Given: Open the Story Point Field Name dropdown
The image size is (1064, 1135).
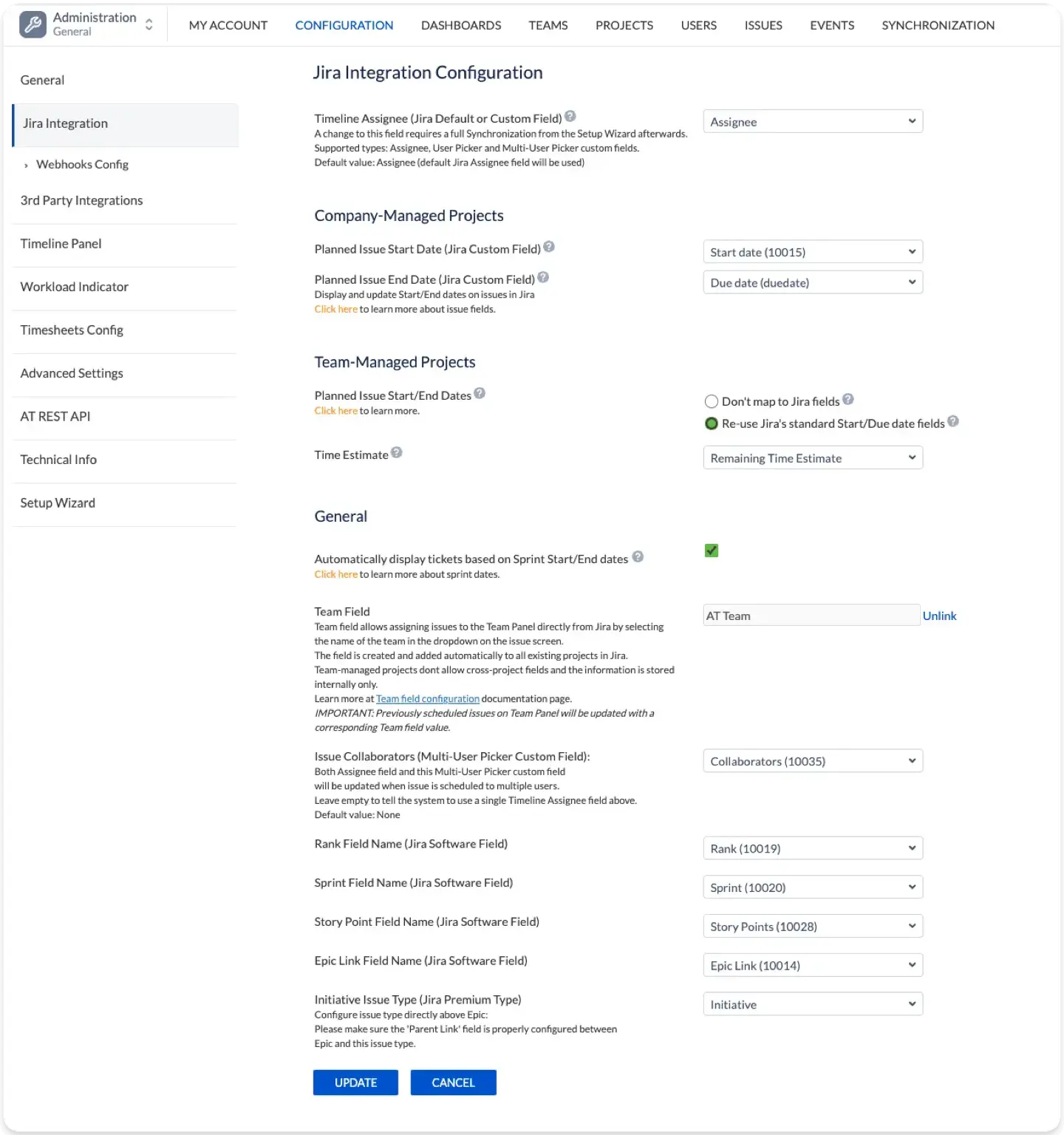Looking at the screenshot, I should click(813, 926).
